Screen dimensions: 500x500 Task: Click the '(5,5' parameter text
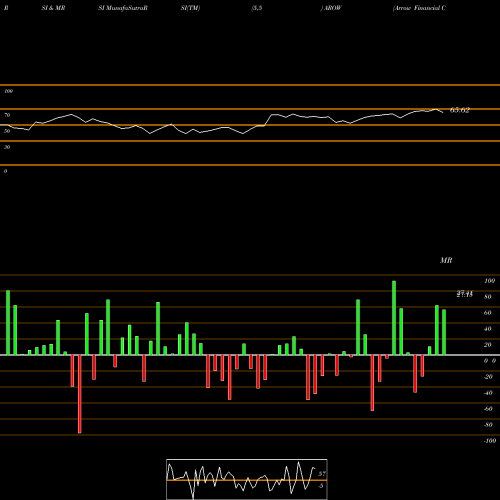pos(257,8)
